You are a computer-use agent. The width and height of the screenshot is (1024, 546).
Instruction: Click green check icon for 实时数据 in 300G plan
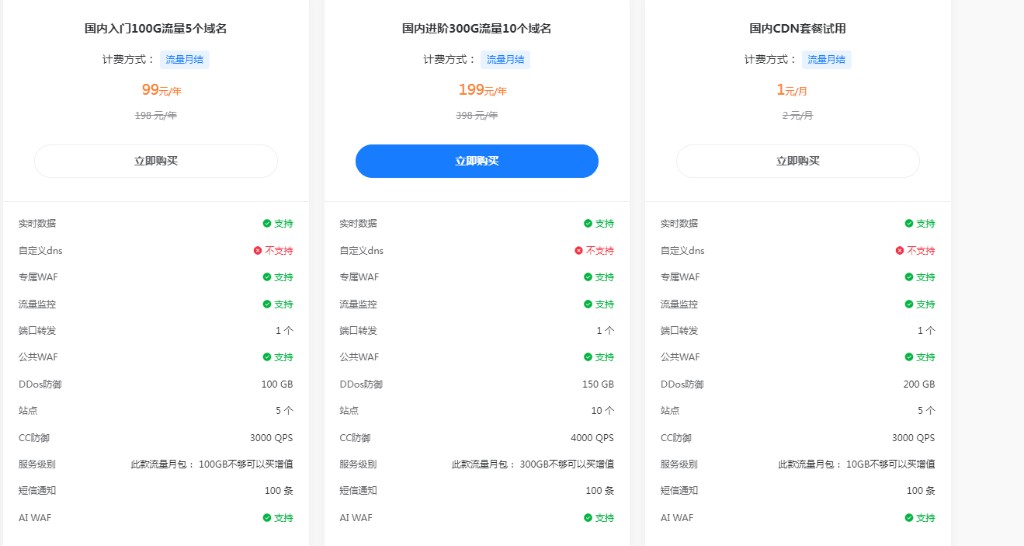[x=588, y=223]
